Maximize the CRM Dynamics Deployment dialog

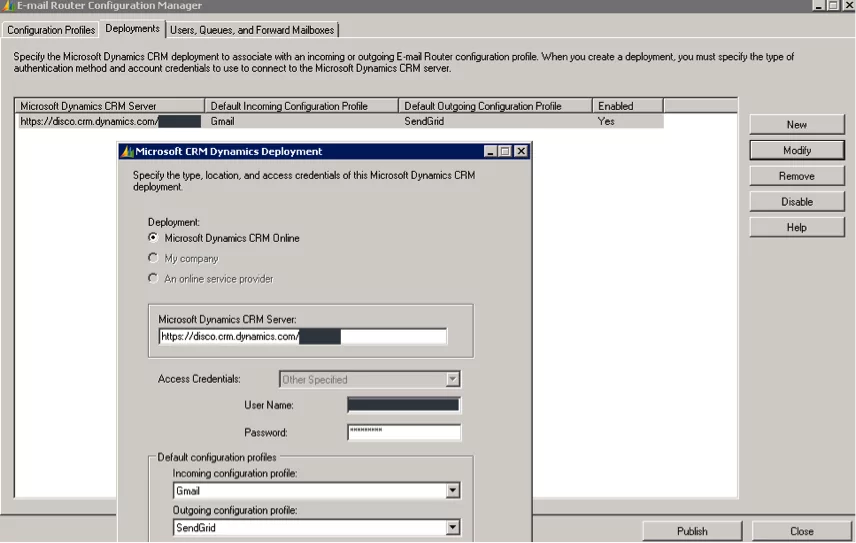click(x=505, y=151)
